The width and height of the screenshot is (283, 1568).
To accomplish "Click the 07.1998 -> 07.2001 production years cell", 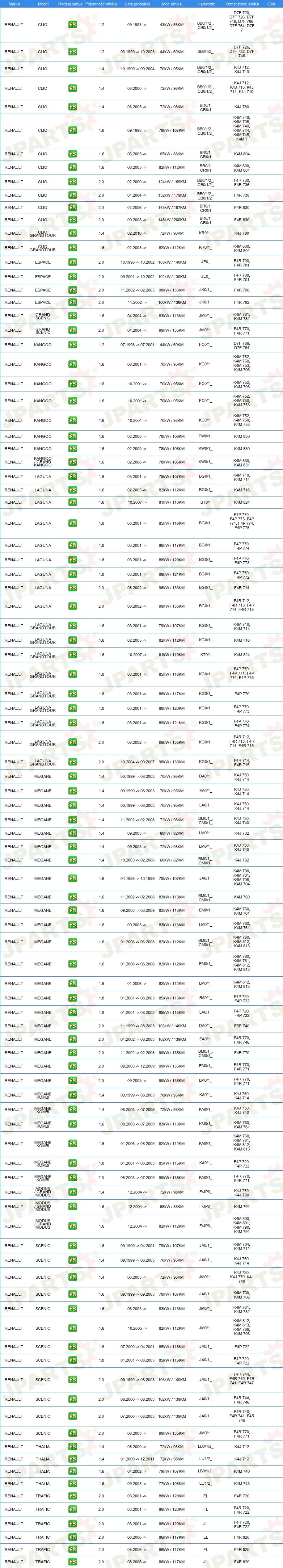I will pyautogui.click(x=137, y=345).
